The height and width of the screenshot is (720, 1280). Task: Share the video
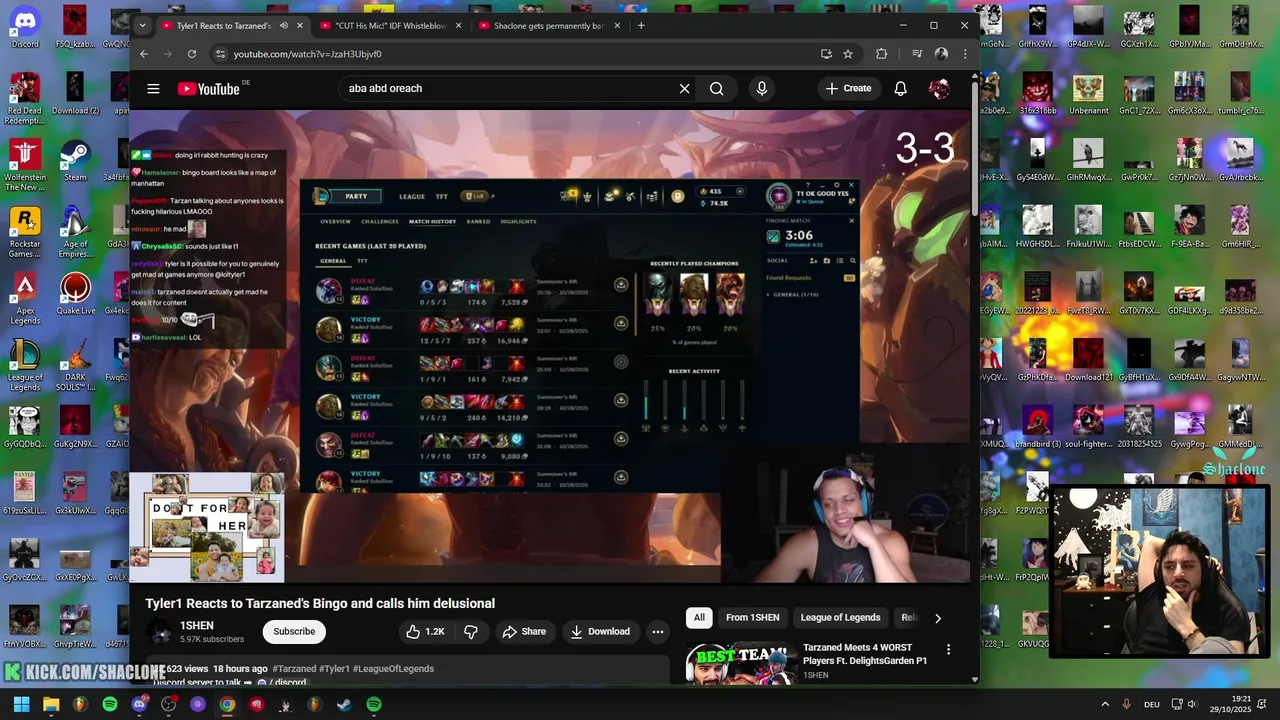(524, 631)
